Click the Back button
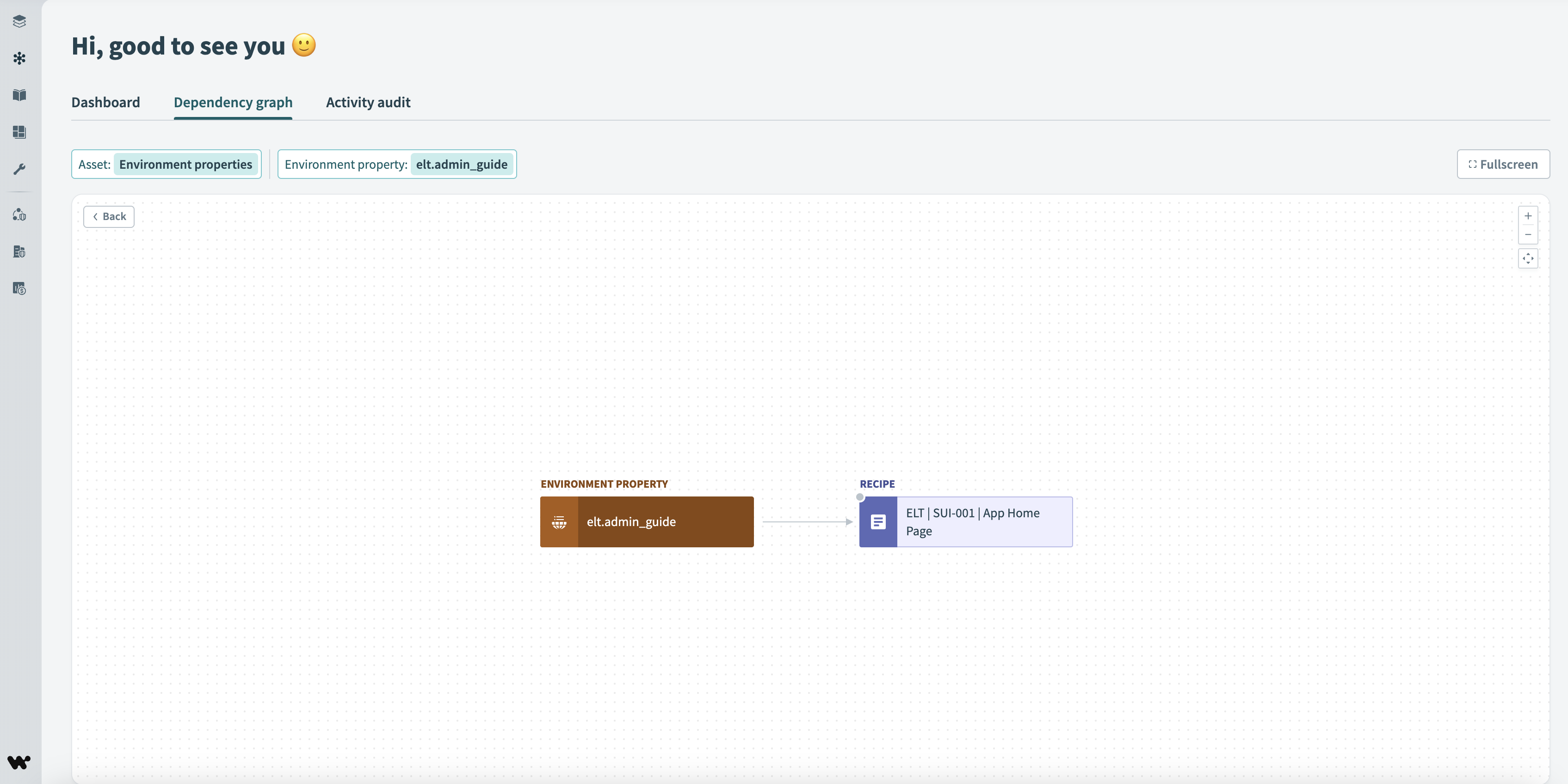Image resolution: width=1568 pixels, height=784 pixels. coord(109,216)
